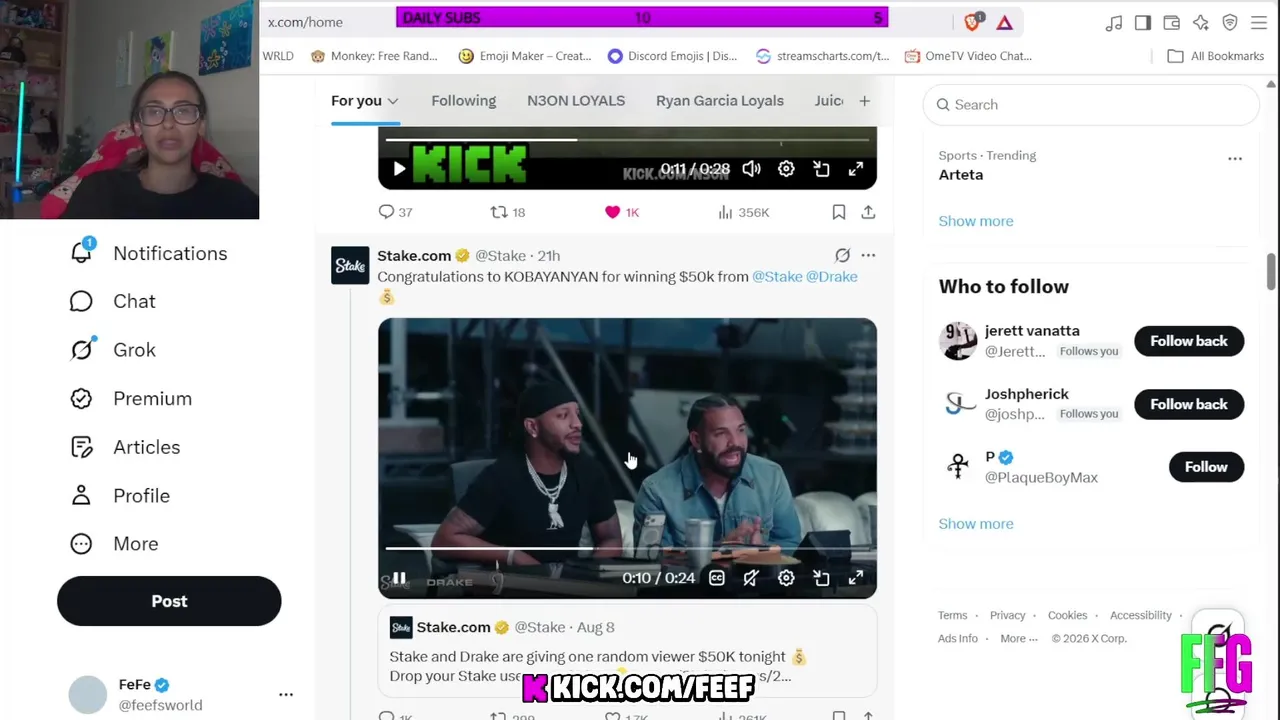Follow back jerett vanatta
The image size is (1280, 720).
click(1189, 341)
